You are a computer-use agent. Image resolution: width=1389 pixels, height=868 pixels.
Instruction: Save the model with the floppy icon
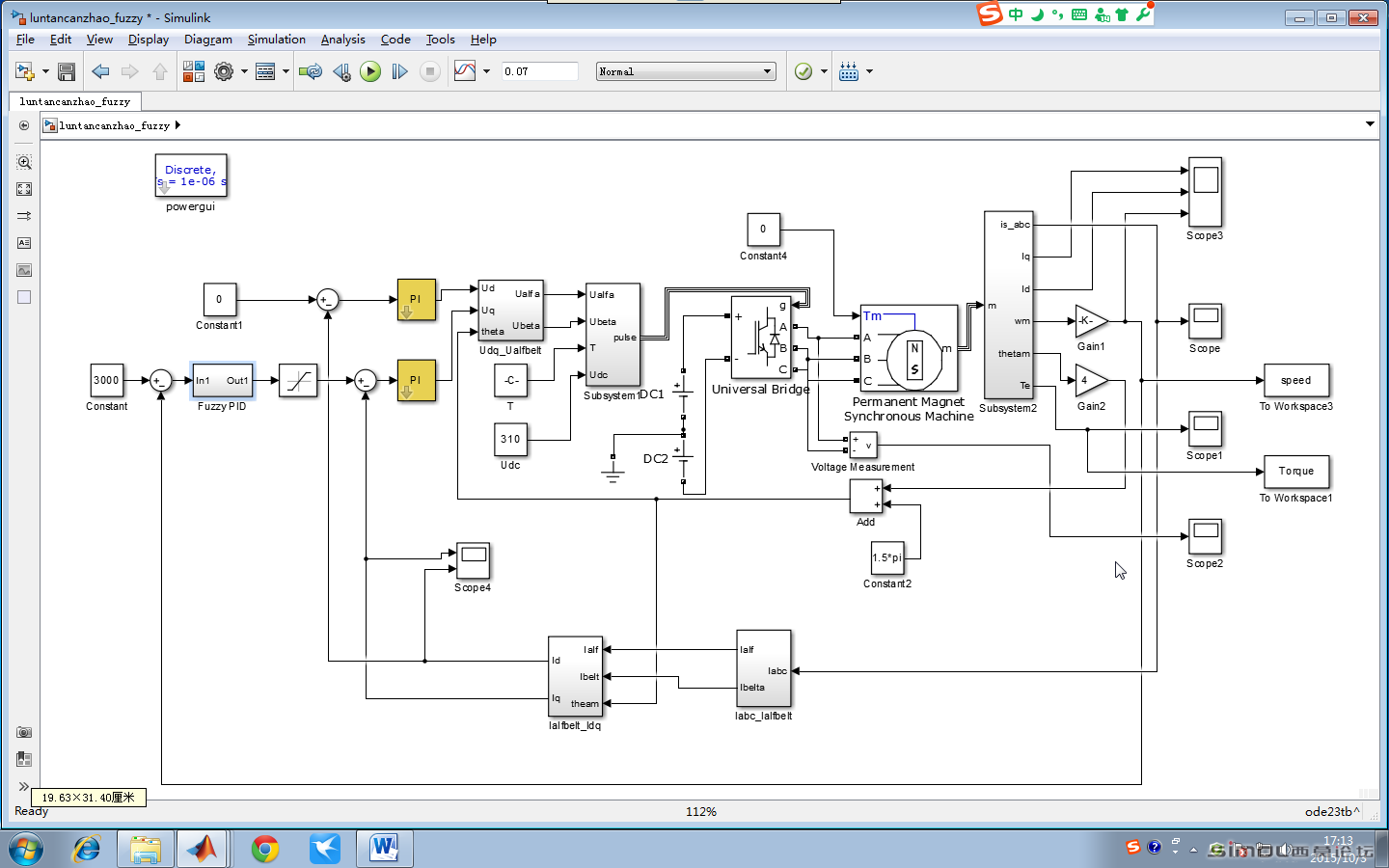click(x=67, y=71)
